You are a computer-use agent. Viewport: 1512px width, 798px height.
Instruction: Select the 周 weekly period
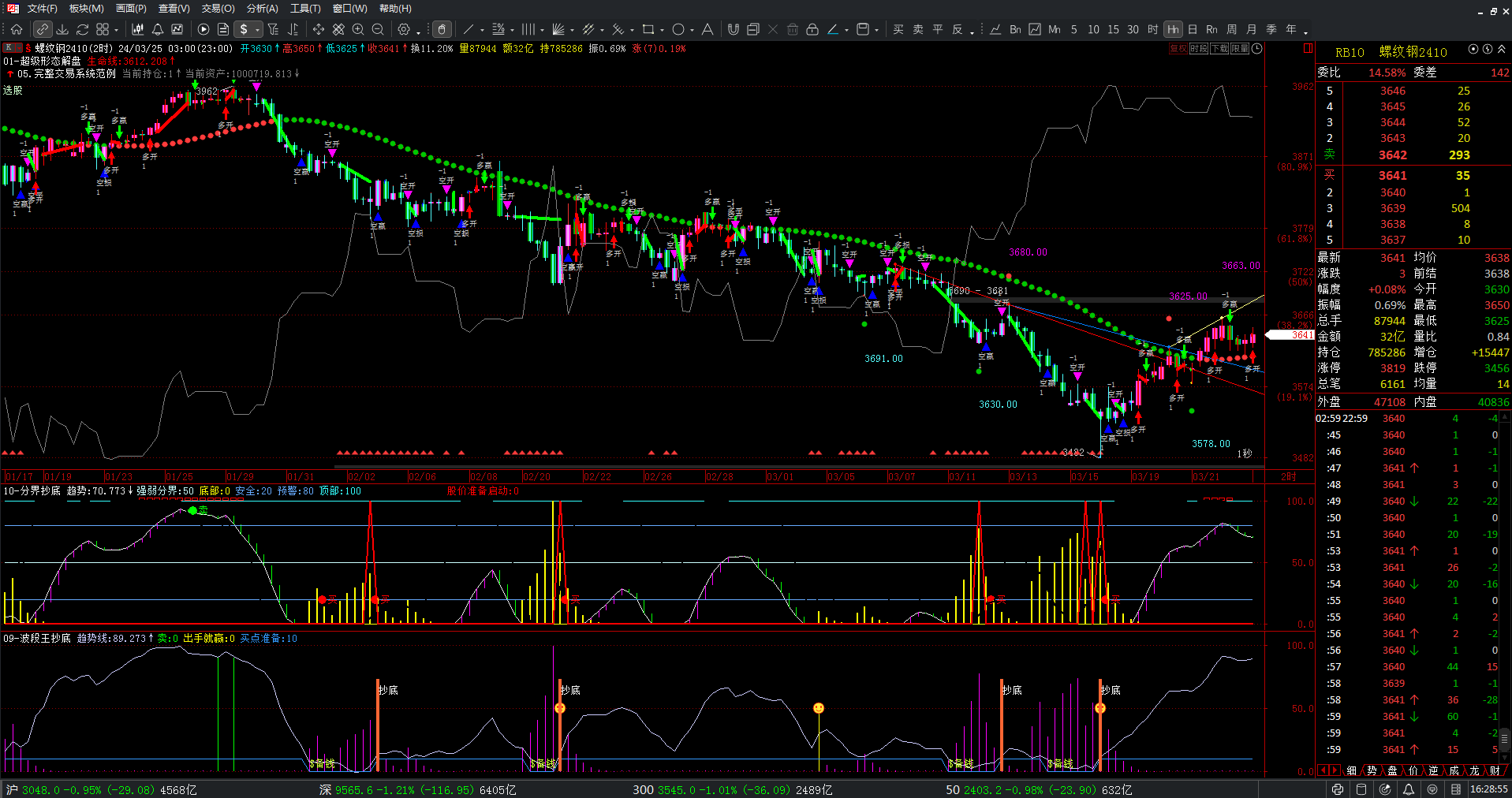(1232, 29)
